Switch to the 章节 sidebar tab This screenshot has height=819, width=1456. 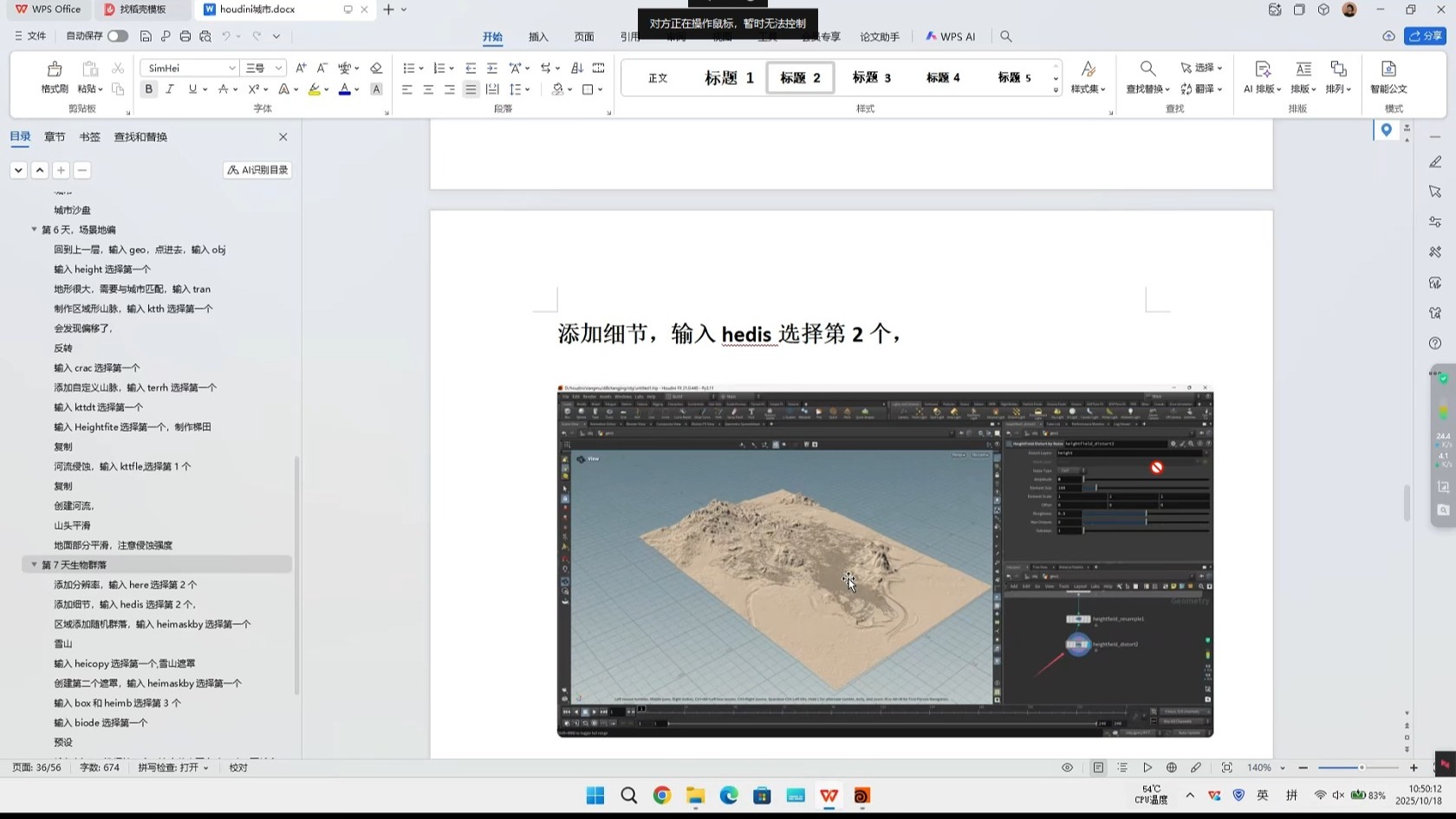55,136
